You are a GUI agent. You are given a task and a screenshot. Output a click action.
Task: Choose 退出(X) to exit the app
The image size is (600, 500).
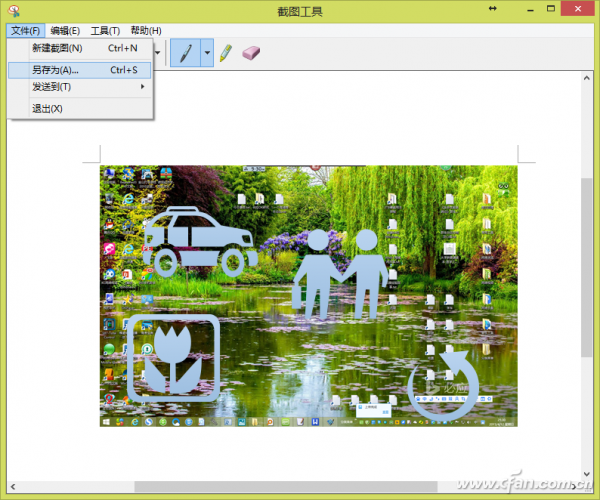(x=80, y=109)
